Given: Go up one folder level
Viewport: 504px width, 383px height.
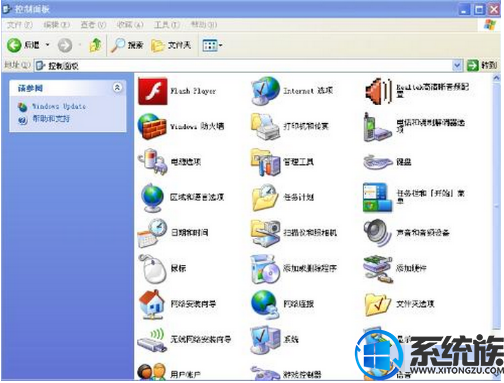Looking at the screenshot, I should tap(95, 45).
